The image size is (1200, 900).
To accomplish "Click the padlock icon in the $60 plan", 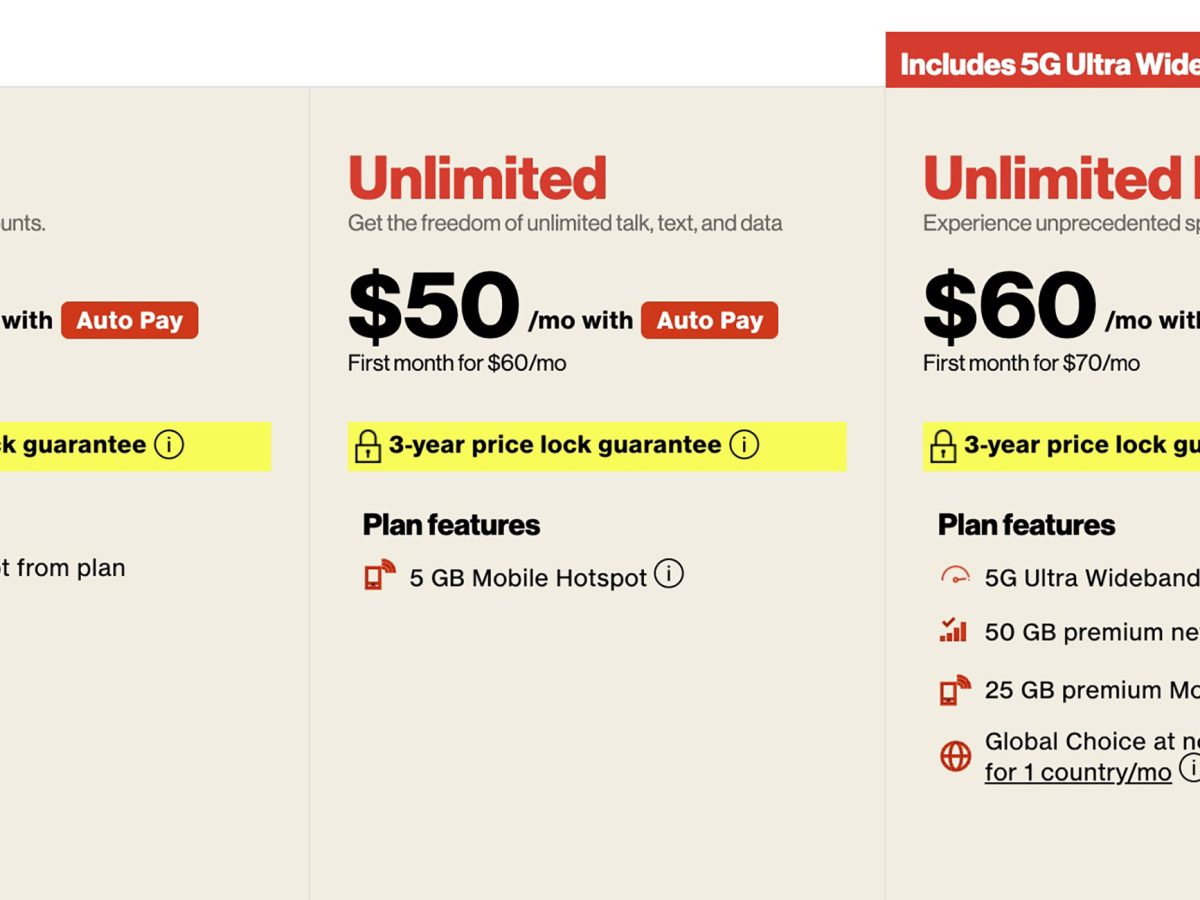I will click(x=943, y=446).
